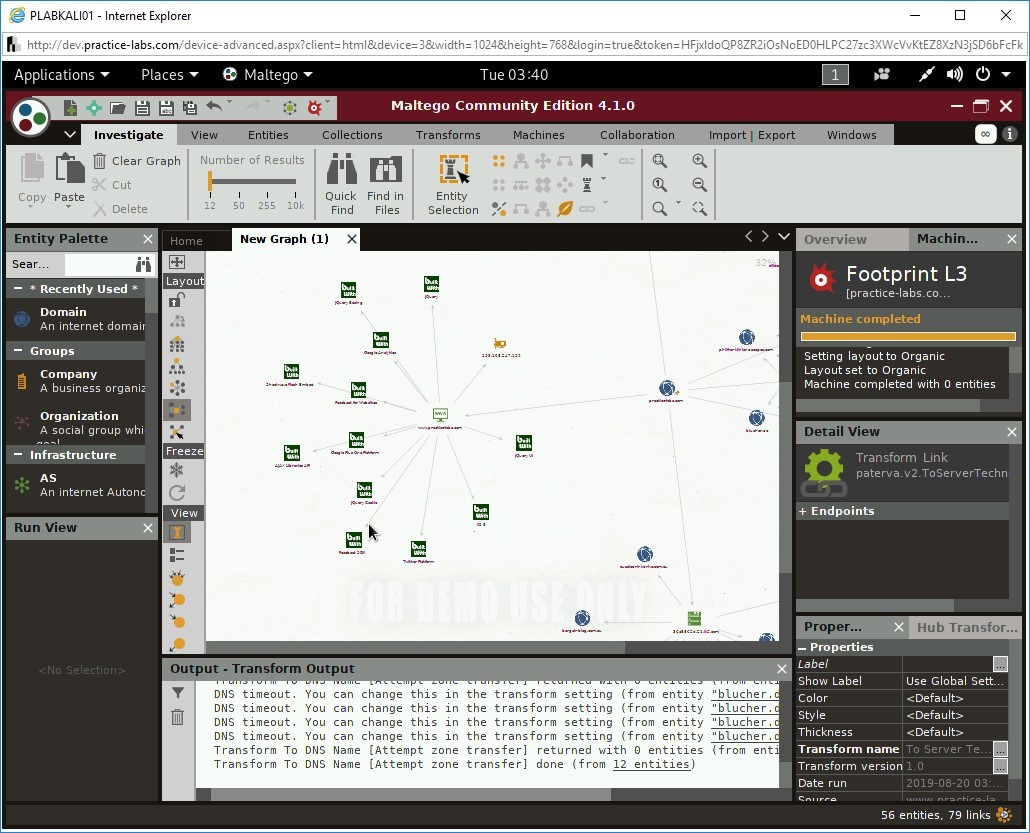Screen dimensions: 1030x833
Task: Zoom in using the zoom in icon
Action: [x=699, y=161]
